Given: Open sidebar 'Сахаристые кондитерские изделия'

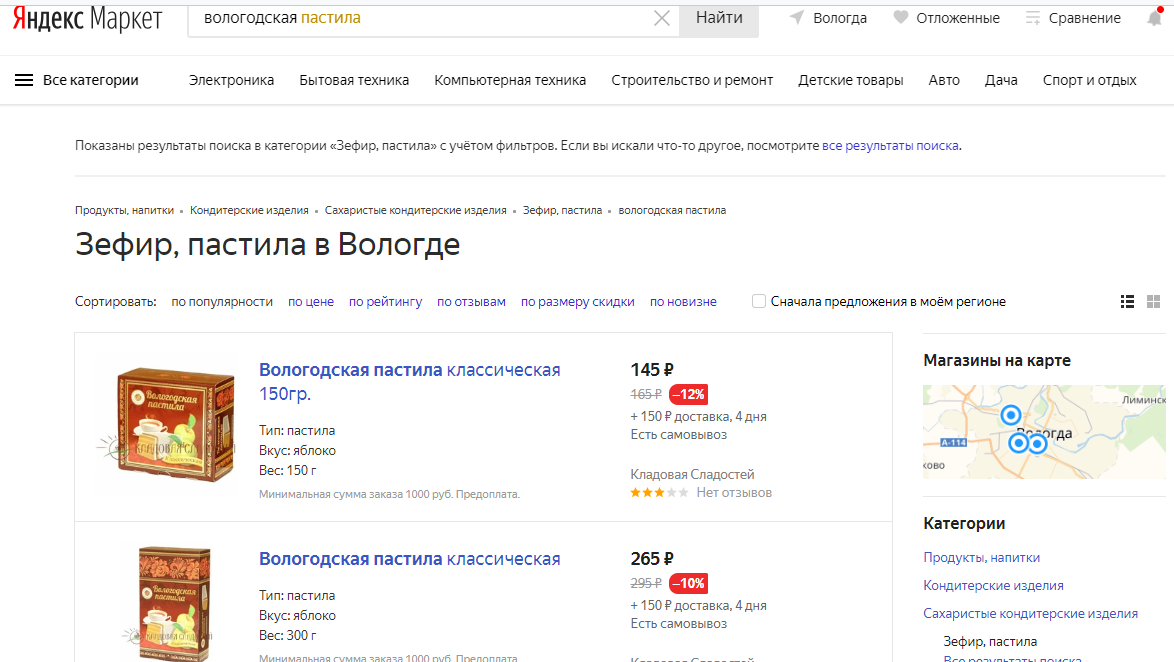Looking at the screenshot, I should [1030, 613].
